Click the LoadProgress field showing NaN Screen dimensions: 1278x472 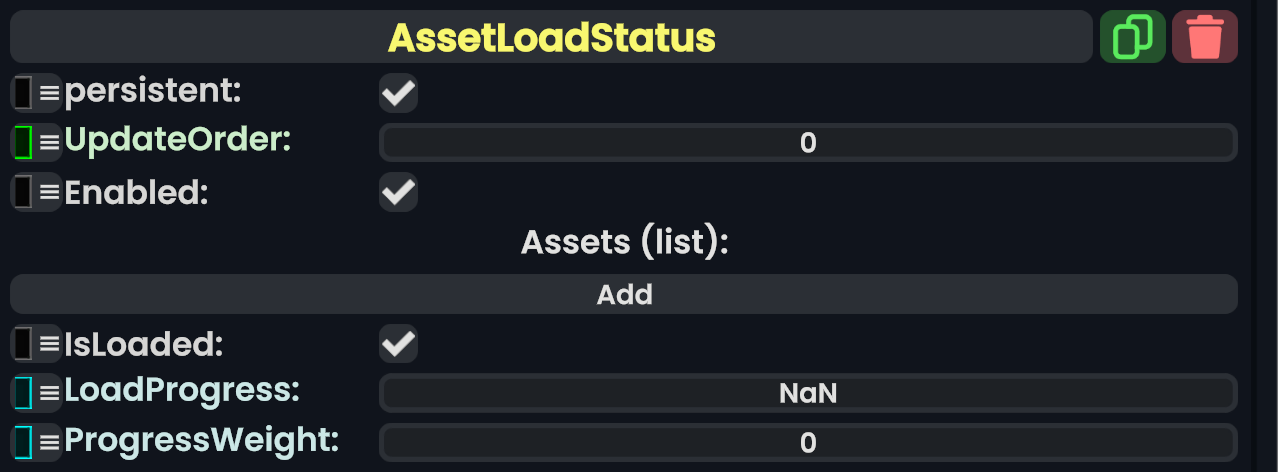click(x=808, y=393)
